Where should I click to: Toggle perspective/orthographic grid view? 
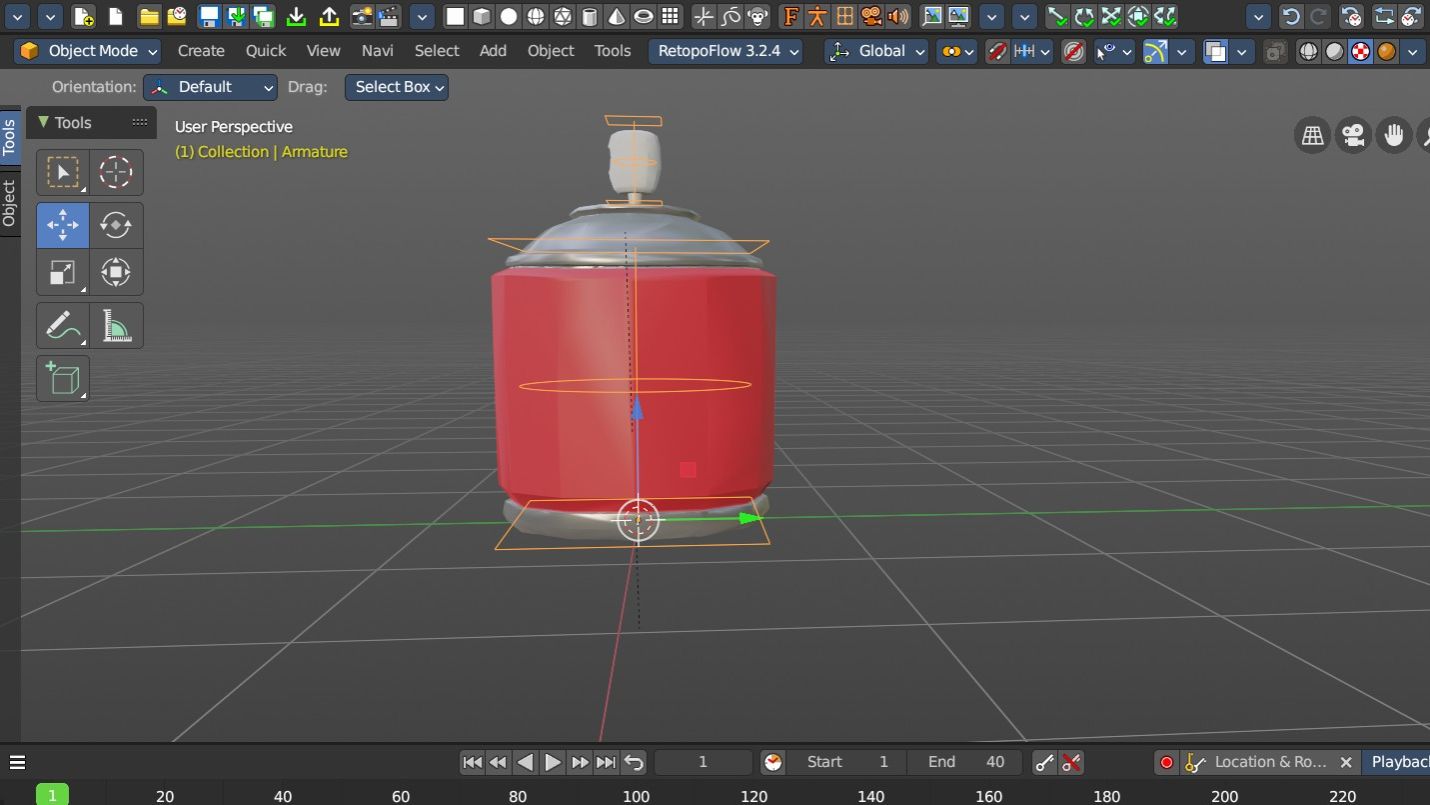[1313, 135]
